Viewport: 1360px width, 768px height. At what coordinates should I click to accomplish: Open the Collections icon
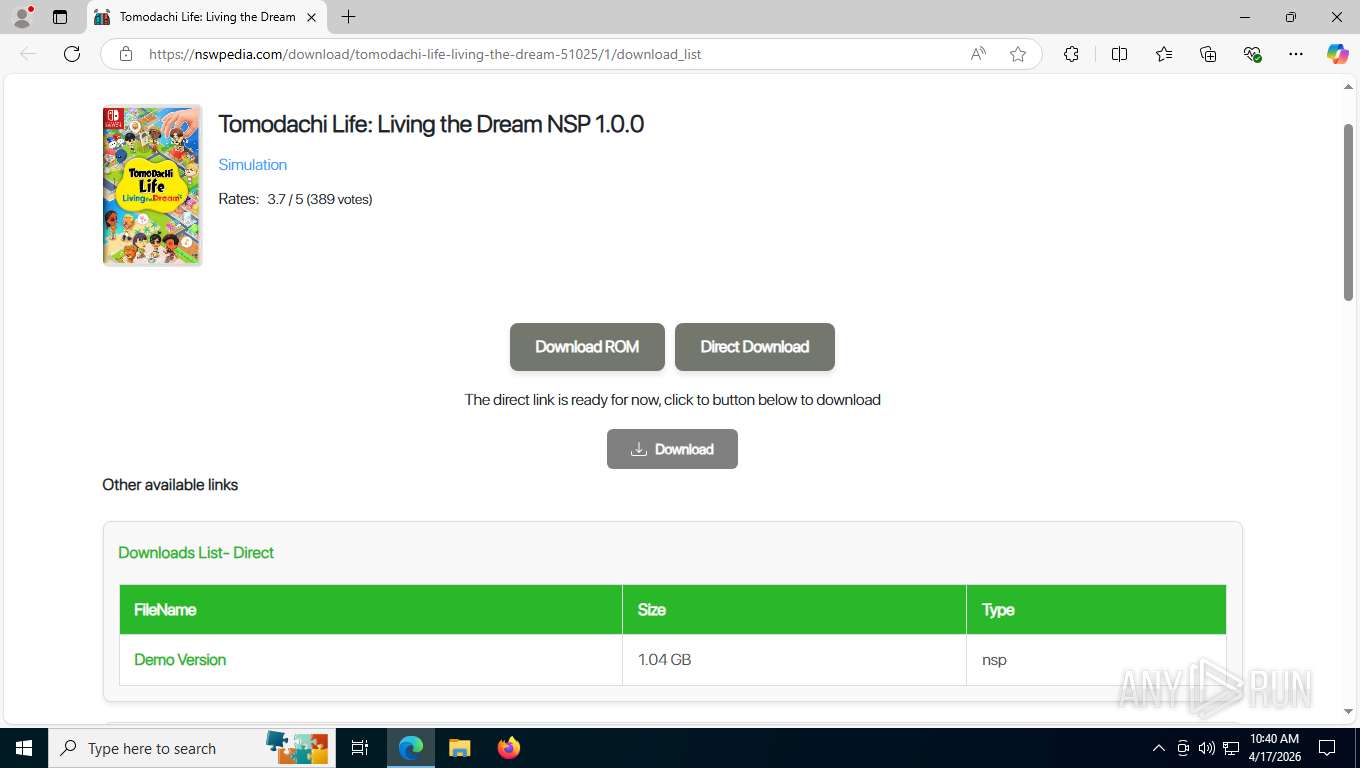pyautogui.click(x=1208, y=54)
